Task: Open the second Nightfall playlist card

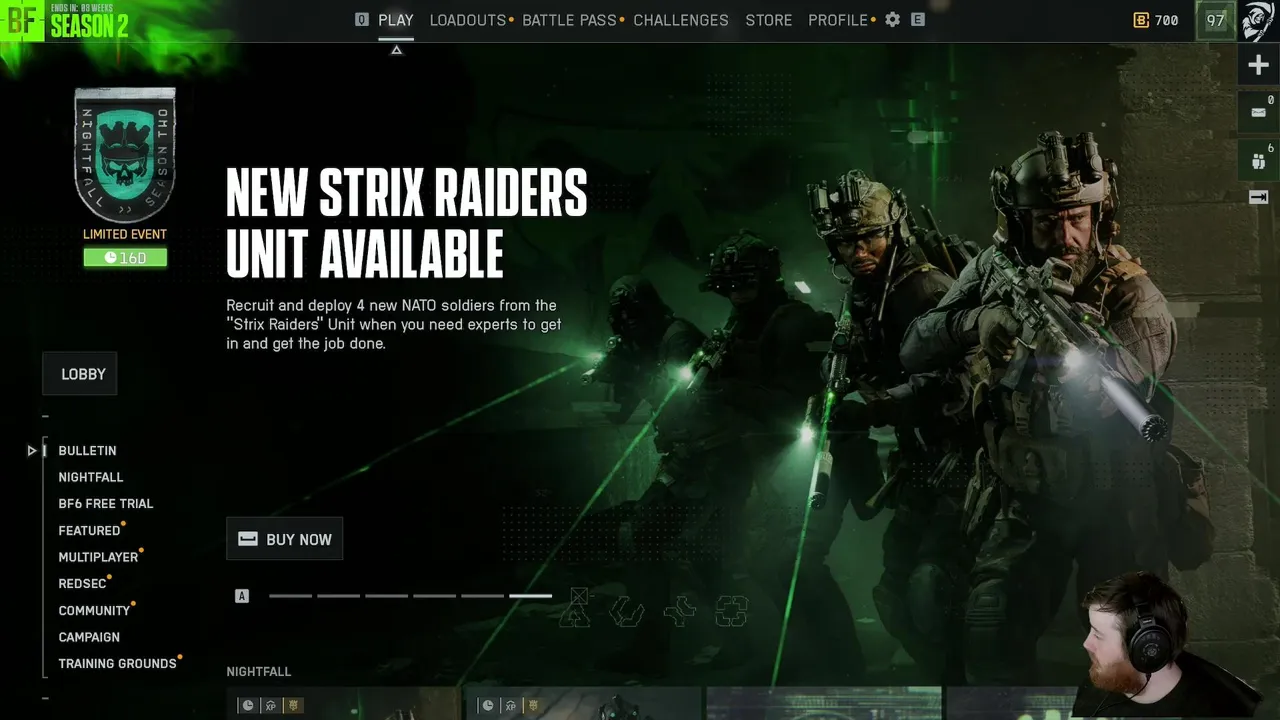Action: pyautogui.click(x=583, y=703)
